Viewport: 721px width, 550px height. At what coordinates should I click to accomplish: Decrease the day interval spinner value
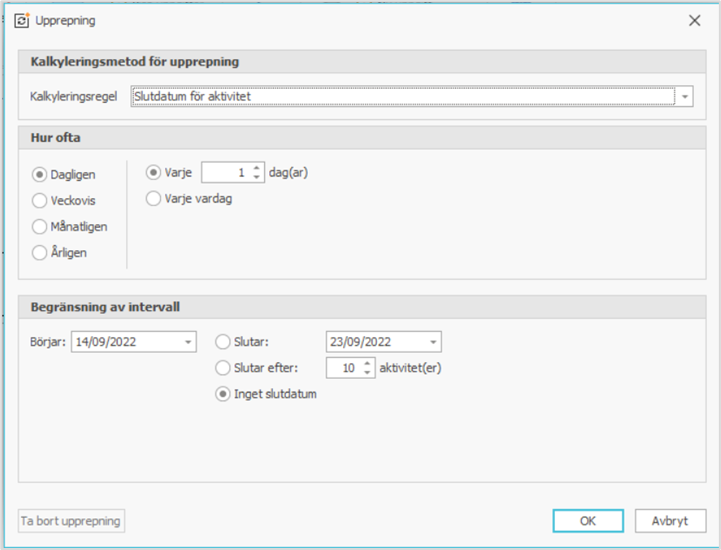pos(257,177)
